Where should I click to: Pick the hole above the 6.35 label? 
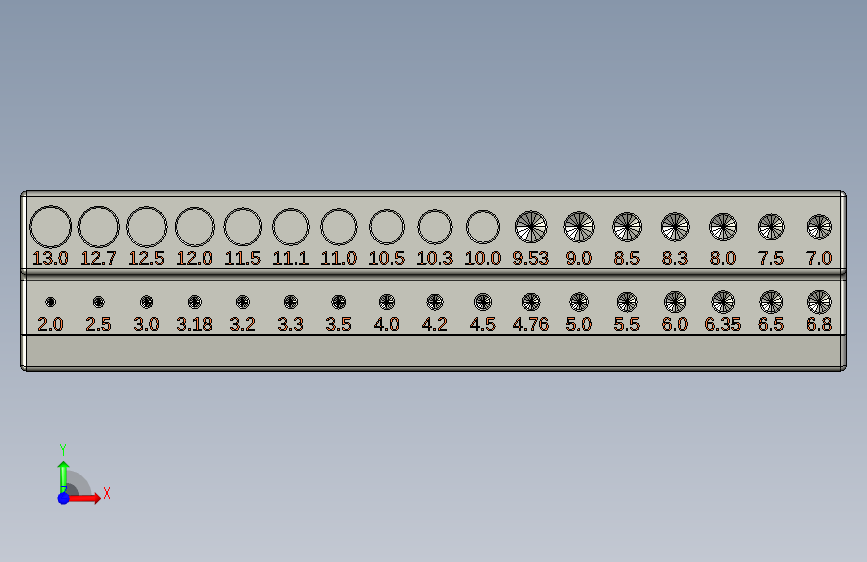pos(723,302)
